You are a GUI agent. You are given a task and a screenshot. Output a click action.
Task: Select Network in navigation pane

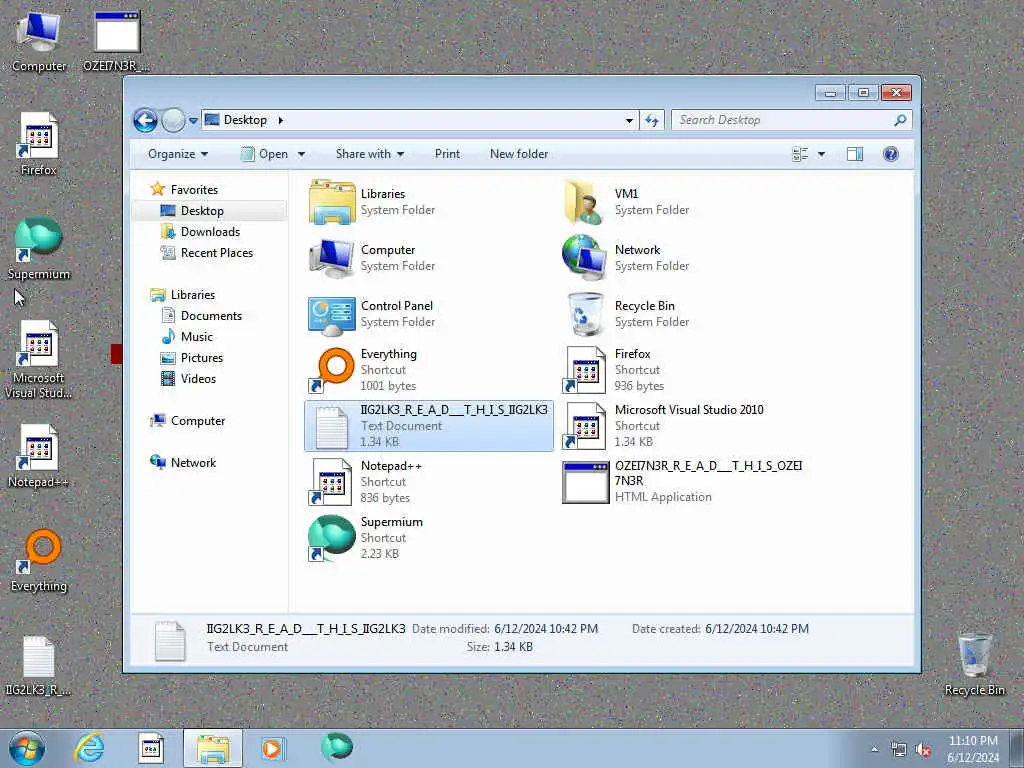tap(193, 462)
